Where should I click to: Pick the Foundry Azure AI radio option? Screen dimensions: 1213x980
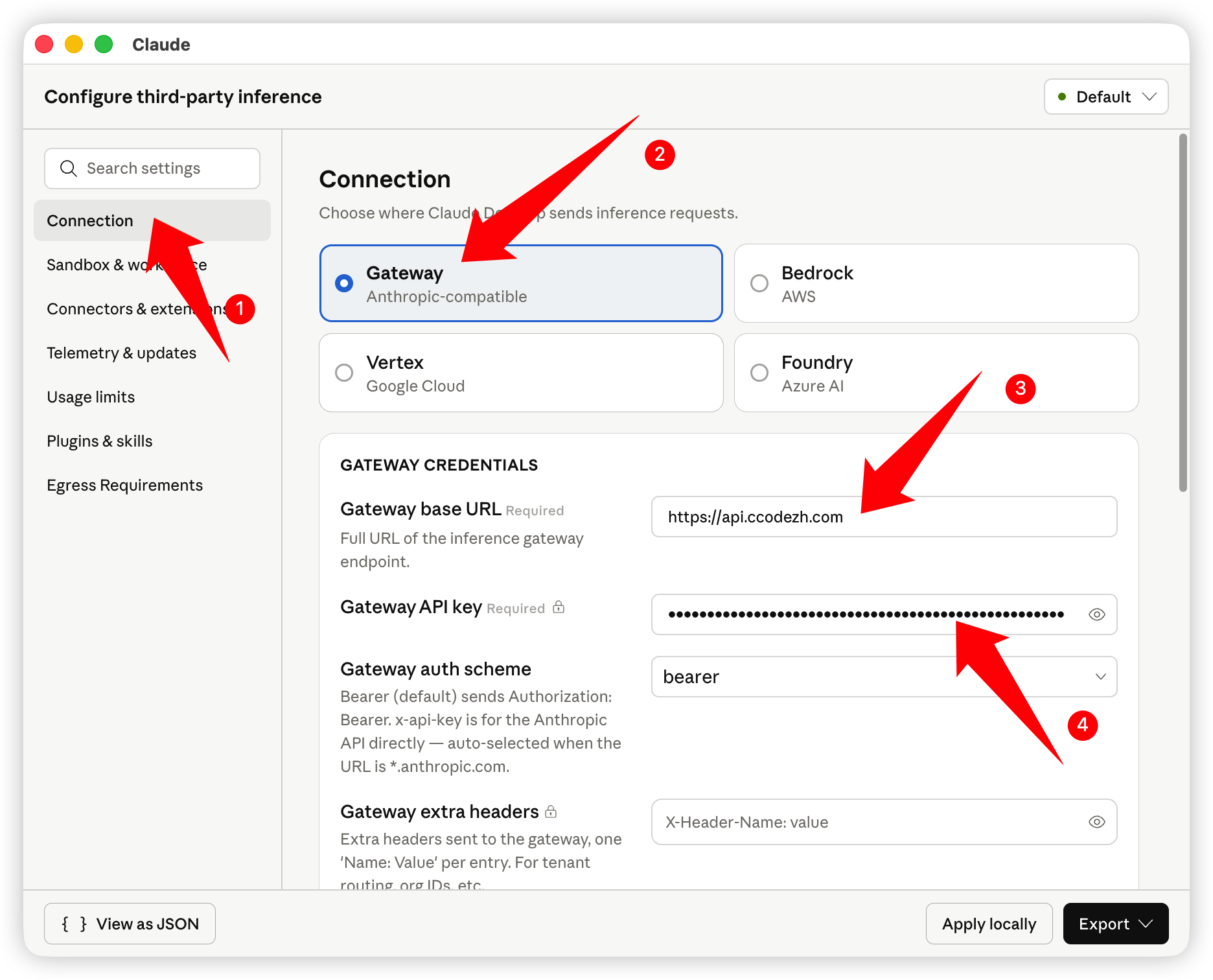[759, 373]
